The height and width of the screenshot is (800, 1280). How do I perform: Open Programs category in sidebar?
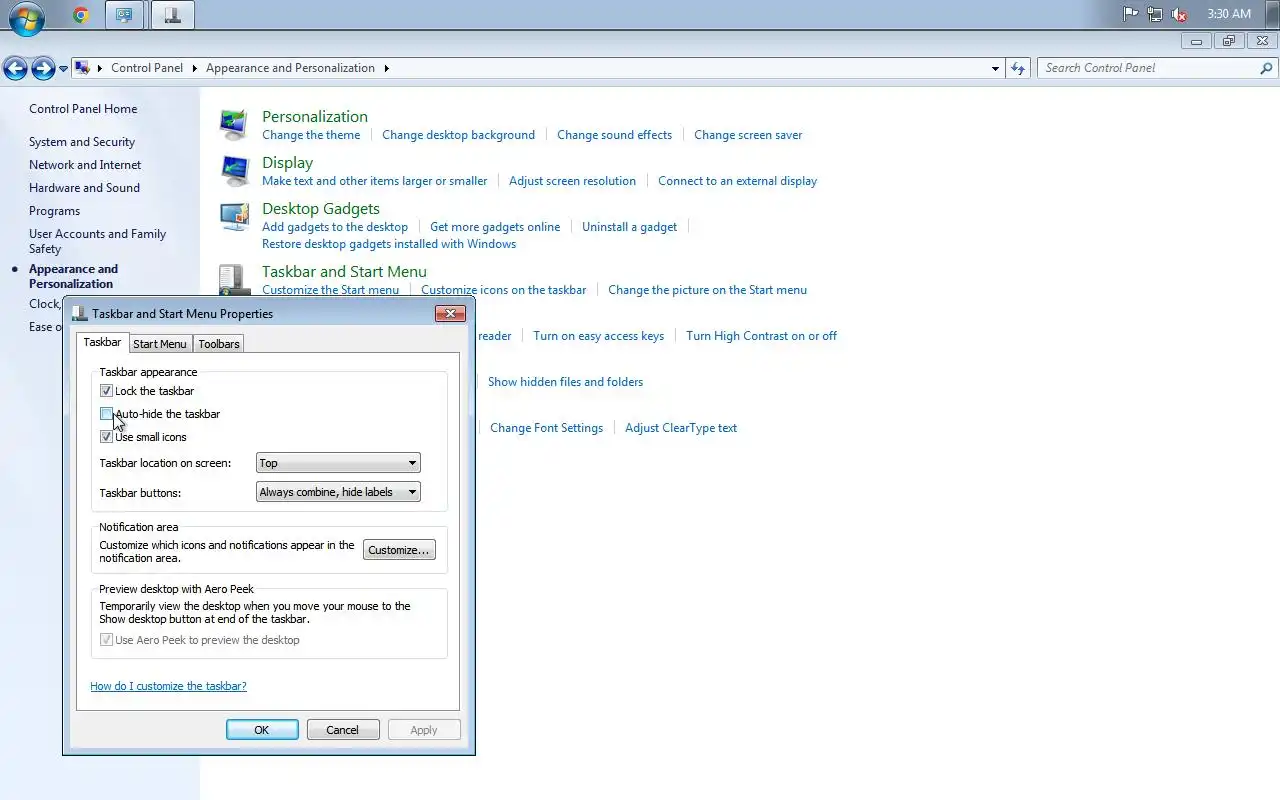pyautogui.click(x=54, y=211)
